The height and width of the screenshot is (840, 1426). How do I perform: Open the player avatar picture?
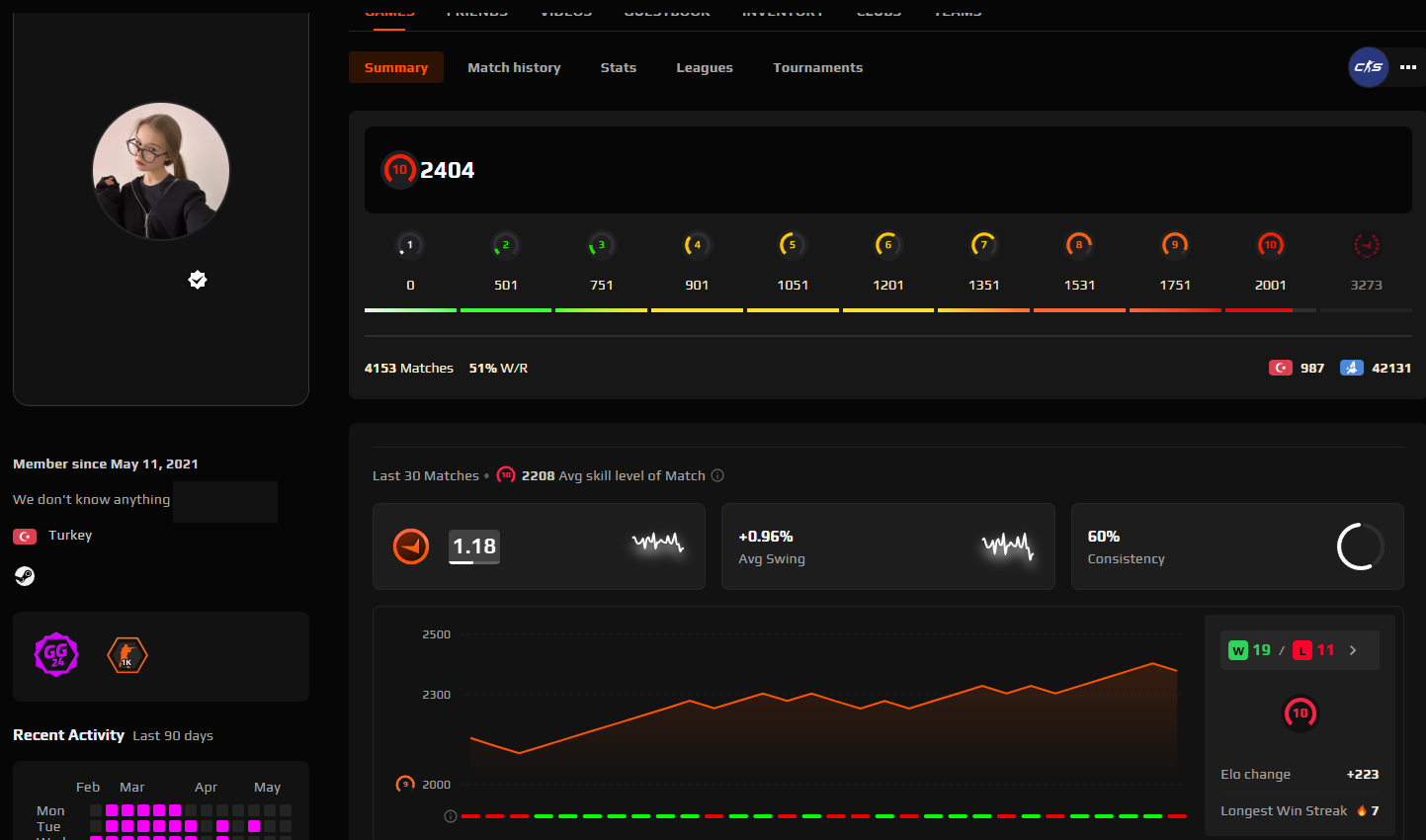click(161, 171)
